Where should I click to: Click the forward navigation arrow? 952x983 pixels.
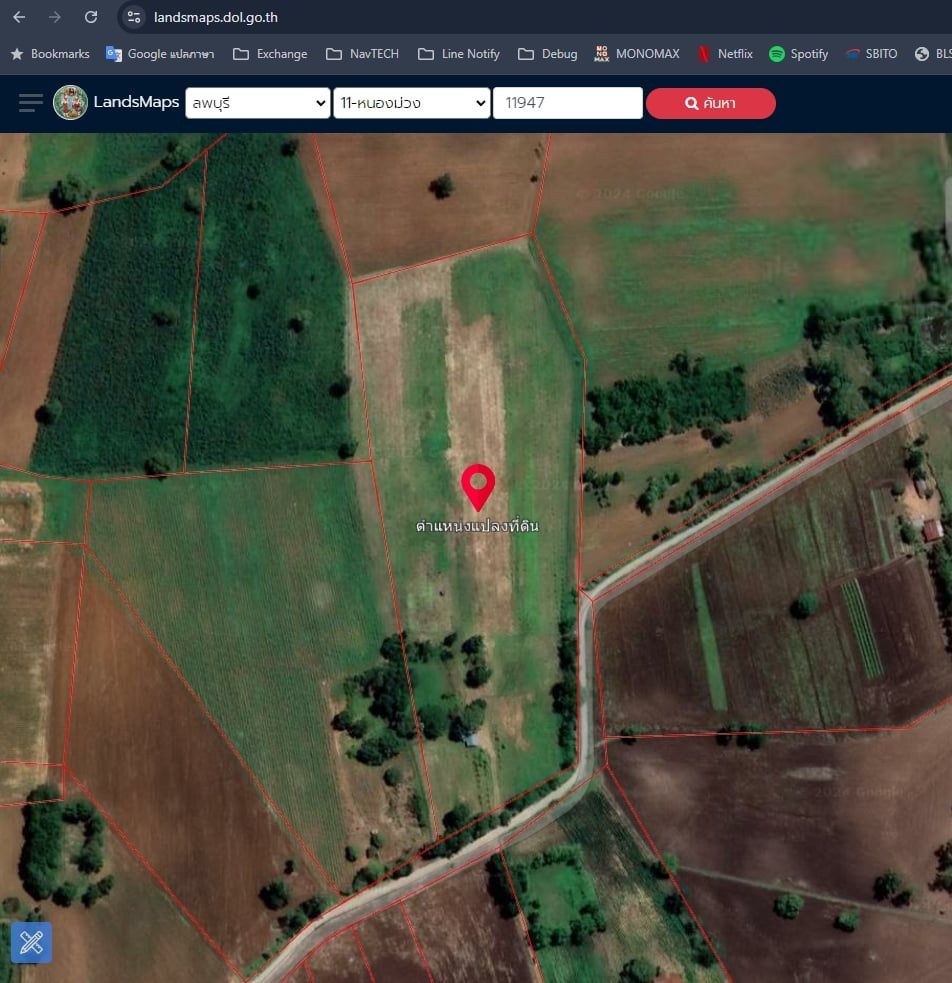pyautogui.click(x=55, y=17)
